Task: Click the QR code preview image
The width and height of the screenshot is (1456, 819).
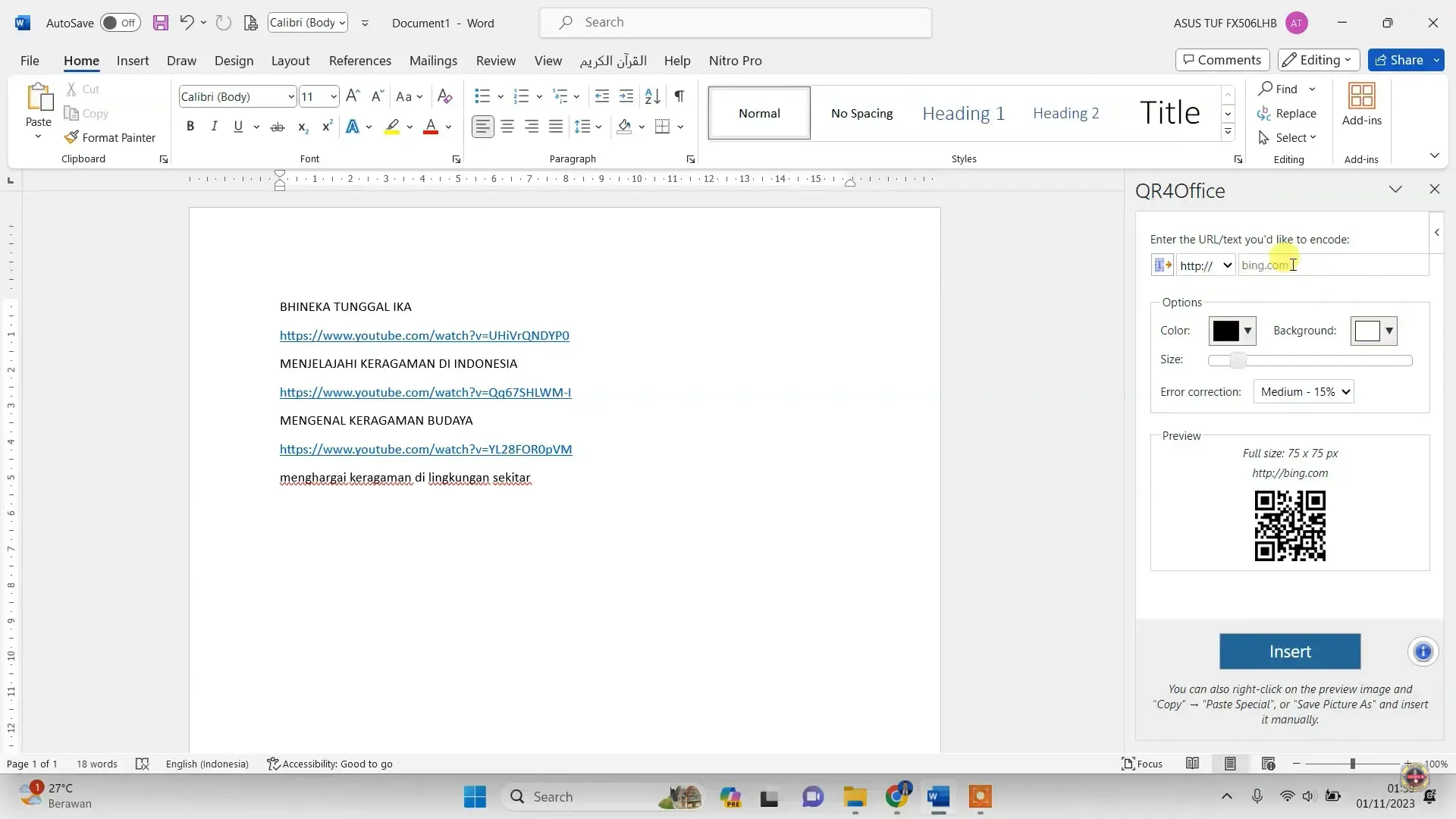Action: coord(1290,526)
